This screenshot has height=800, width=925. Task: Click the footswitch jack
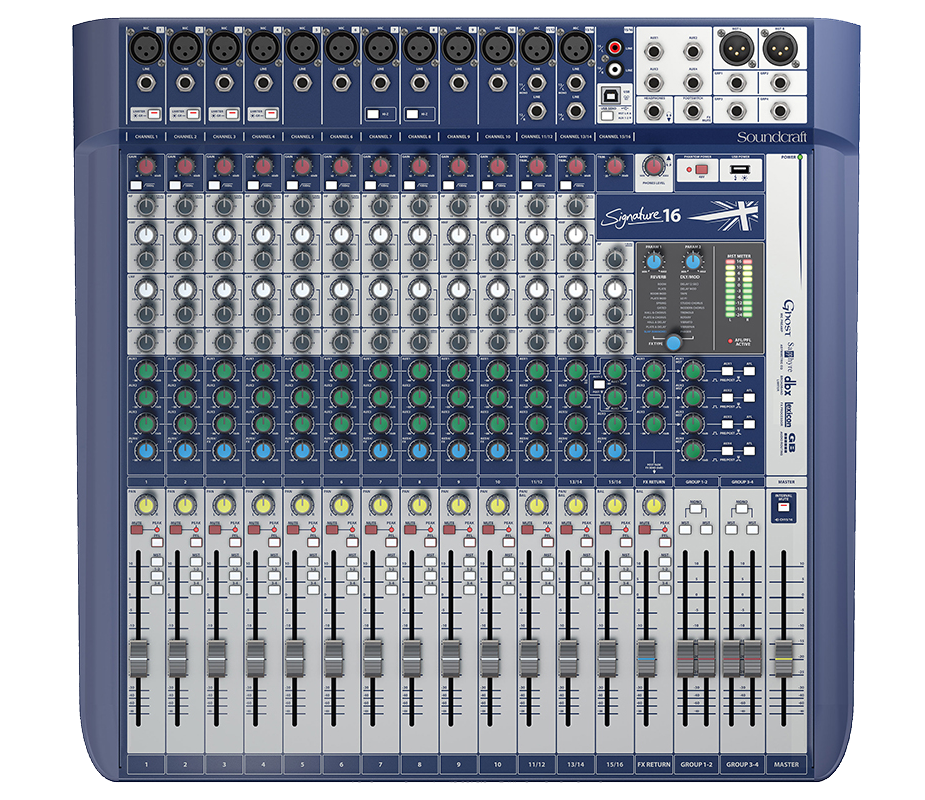point(693,111)
